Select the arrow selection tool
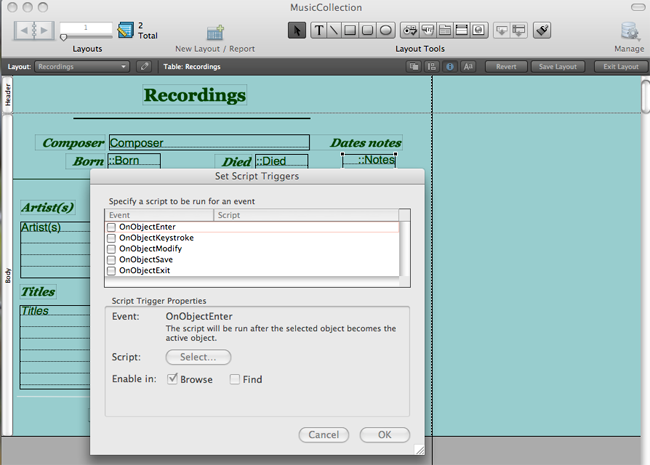The height and width of the screenshot is (465, 650). 297,31
